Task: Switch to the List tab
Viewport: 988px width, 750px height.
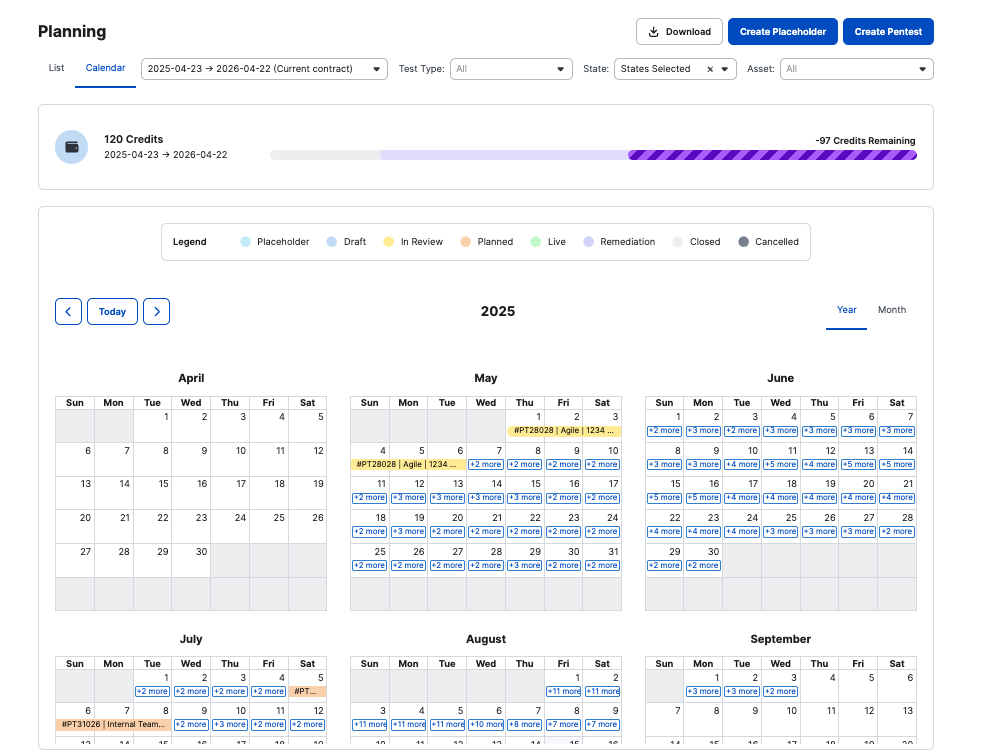Action: click(56, 68)
